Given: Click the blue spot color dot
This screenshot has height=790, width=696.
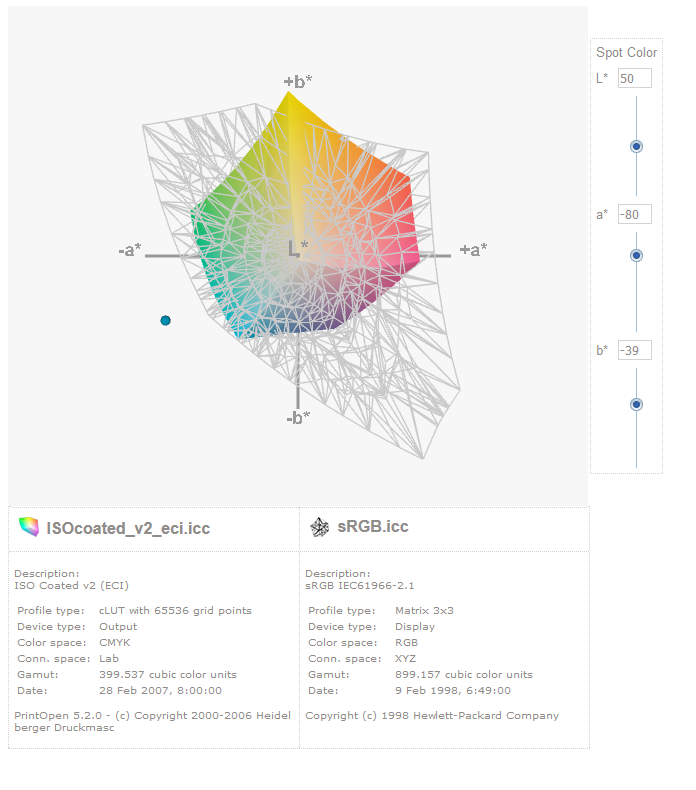Looking at the screenshot, I should pos(165,320).
